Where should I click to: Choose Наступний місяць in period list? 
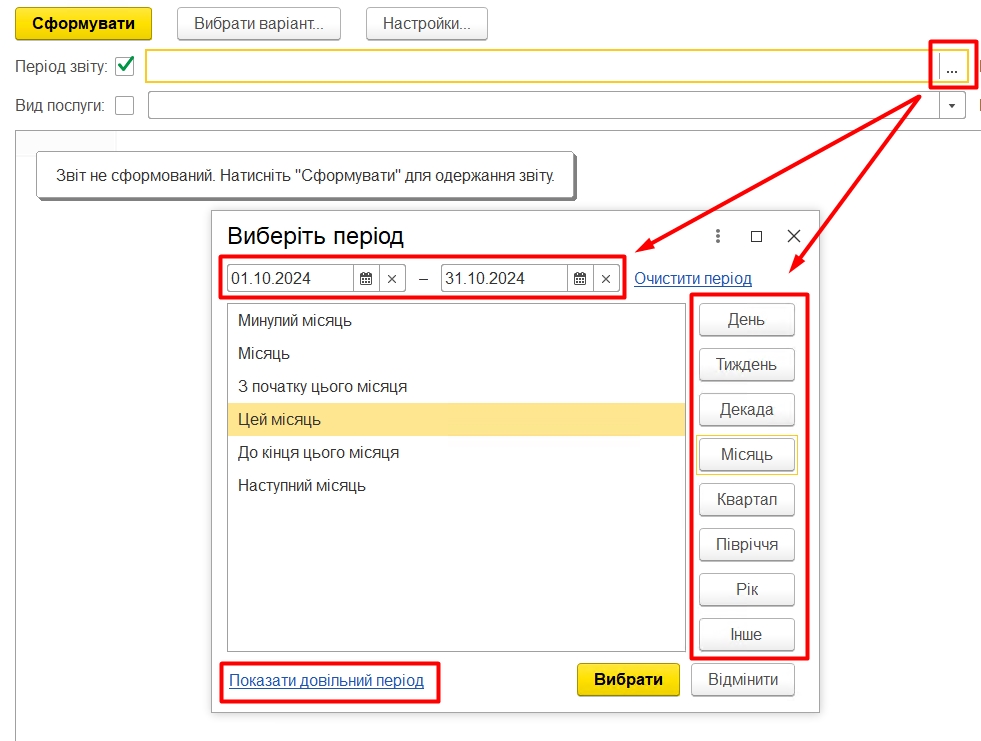pos(302,486)
